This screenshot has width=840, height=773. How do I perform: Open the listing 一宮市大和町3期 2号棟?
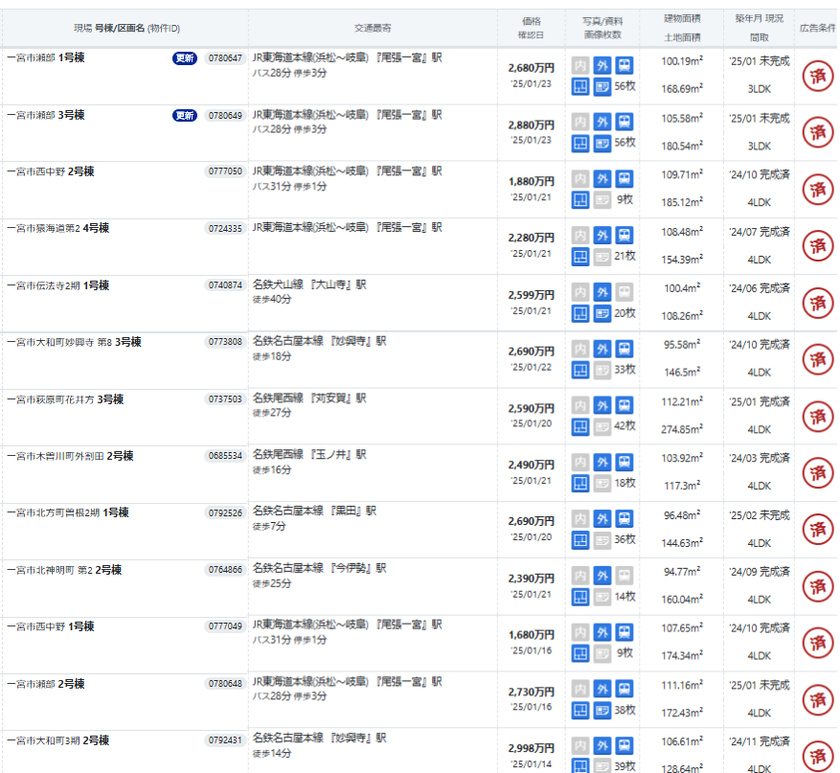(59, 741)
